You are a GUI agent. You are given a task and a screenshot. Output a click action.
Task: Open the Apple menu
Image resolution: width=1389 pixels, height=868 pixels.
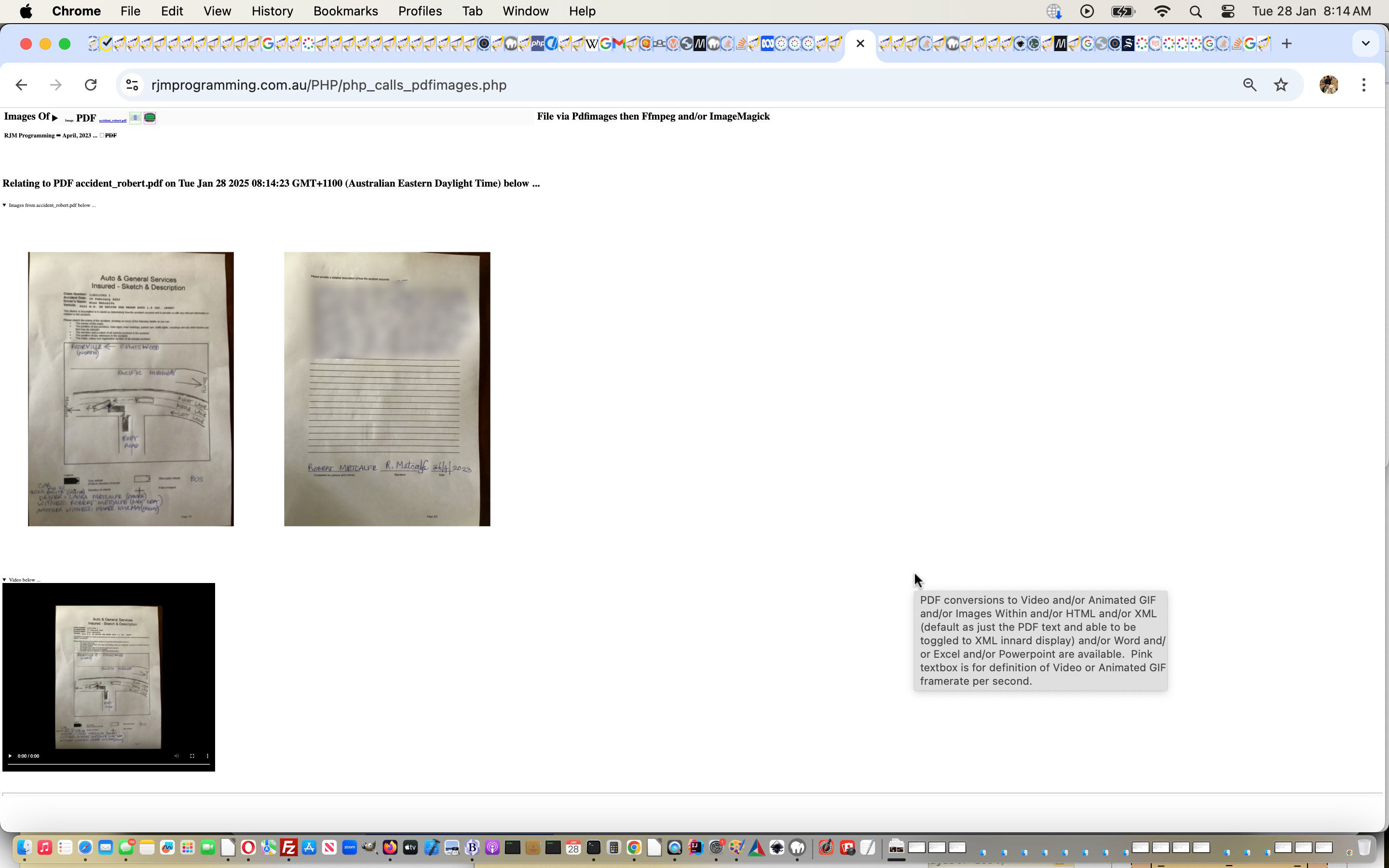(26, 11)
